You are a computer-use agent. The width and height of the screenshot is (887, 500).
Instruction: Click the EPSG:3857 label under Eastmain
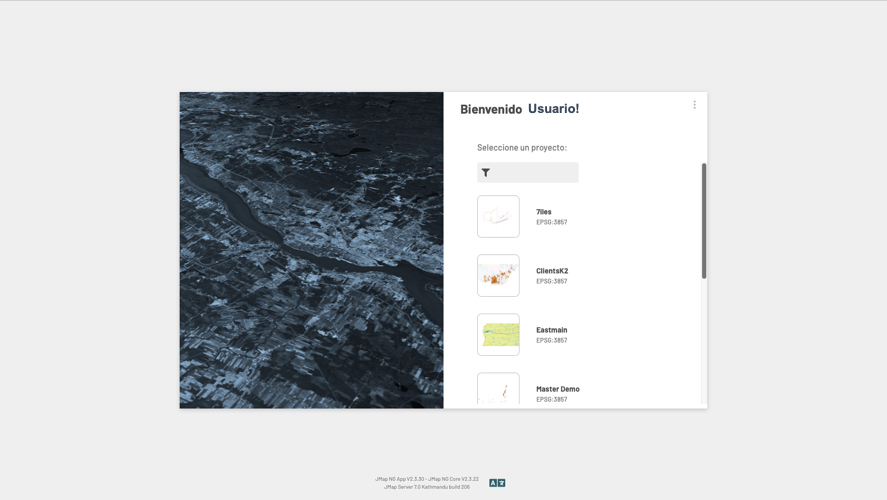[x=551, y=340]
